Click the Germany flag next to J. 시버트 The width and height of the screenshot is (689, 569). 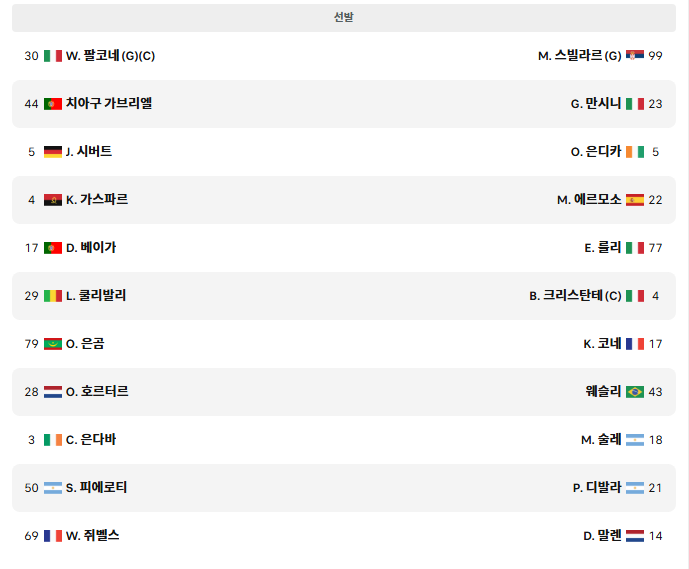[x=53, y=152]
